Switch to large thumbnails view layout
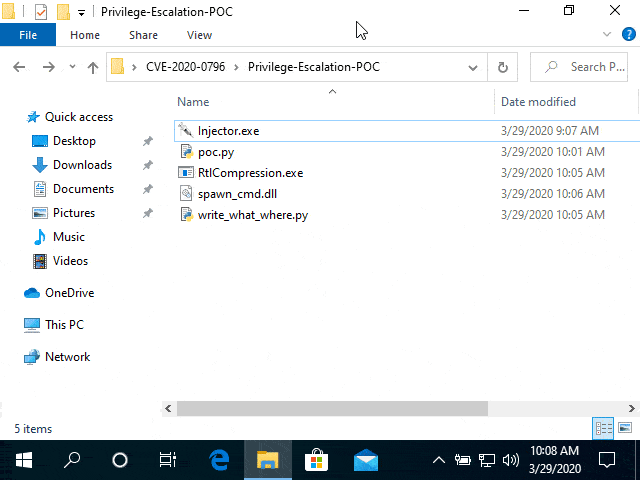This screenshot has height=480, width=640. 625,428
